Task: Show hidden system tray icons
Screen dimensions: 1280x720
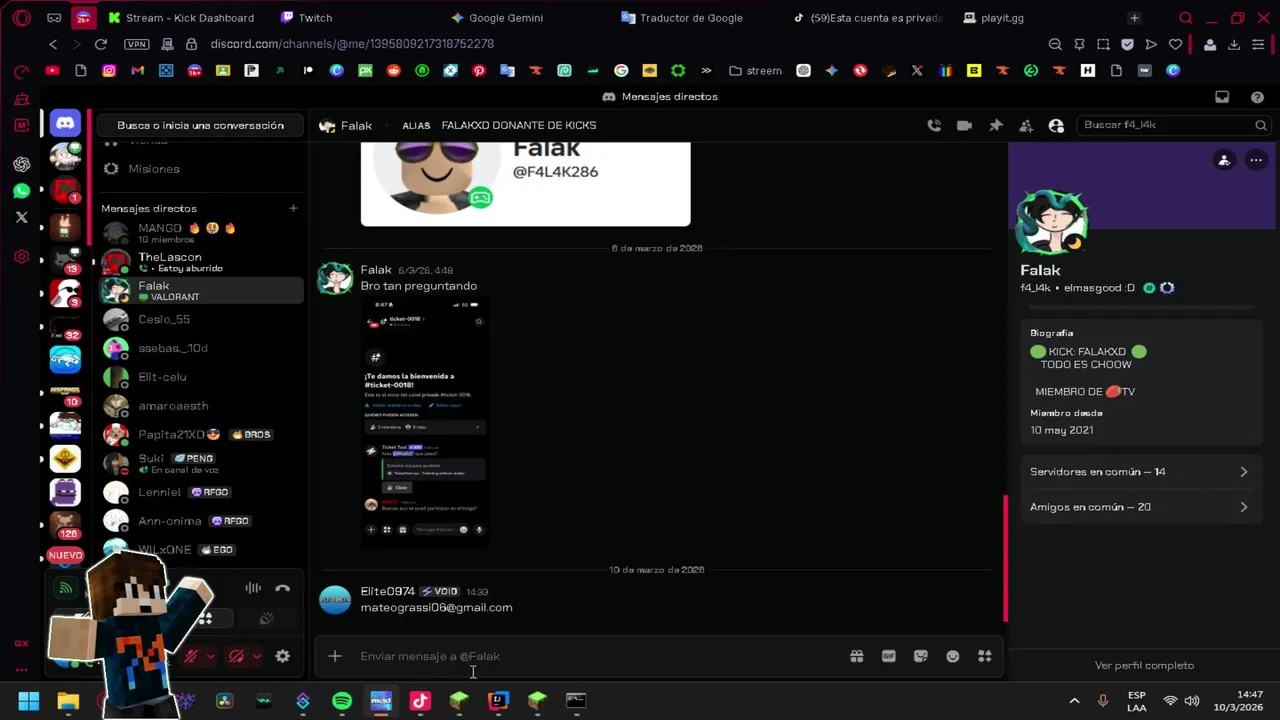Action: (x=1074, y=701)
